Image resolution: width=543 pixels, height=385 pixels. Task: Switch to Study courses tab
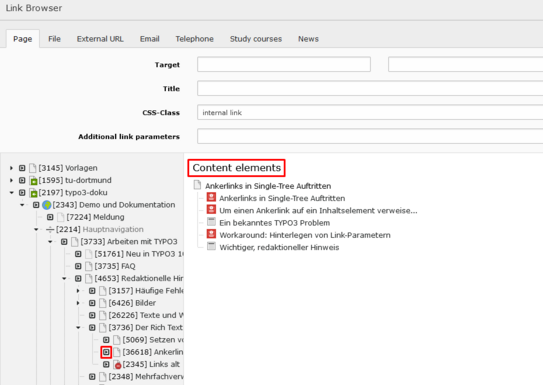point(256,39)
